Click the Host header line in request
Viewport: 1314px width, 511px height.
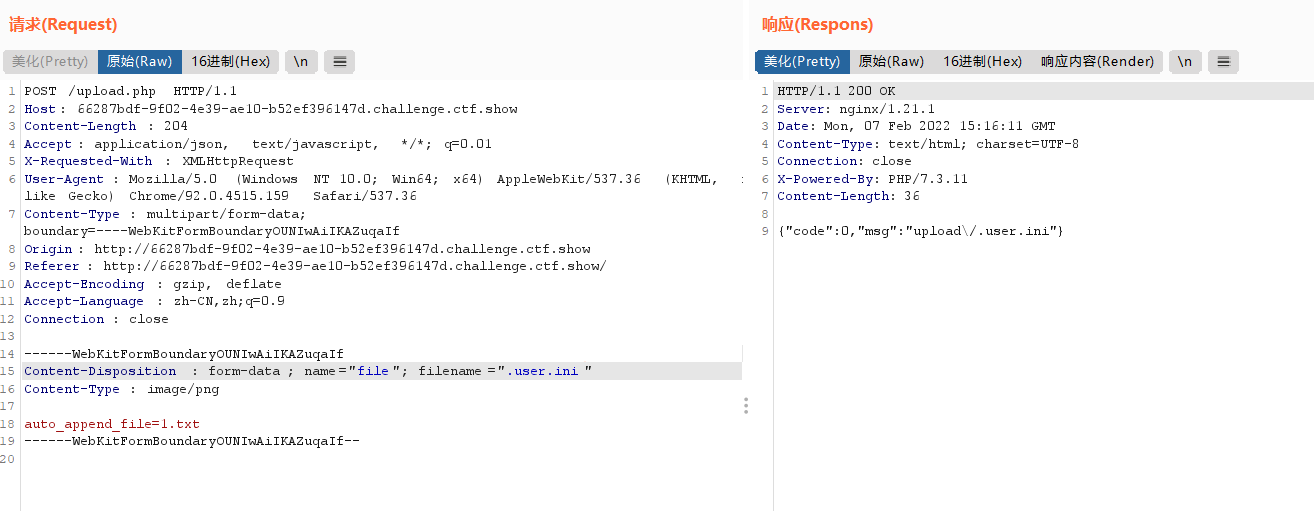pos(271,109)
